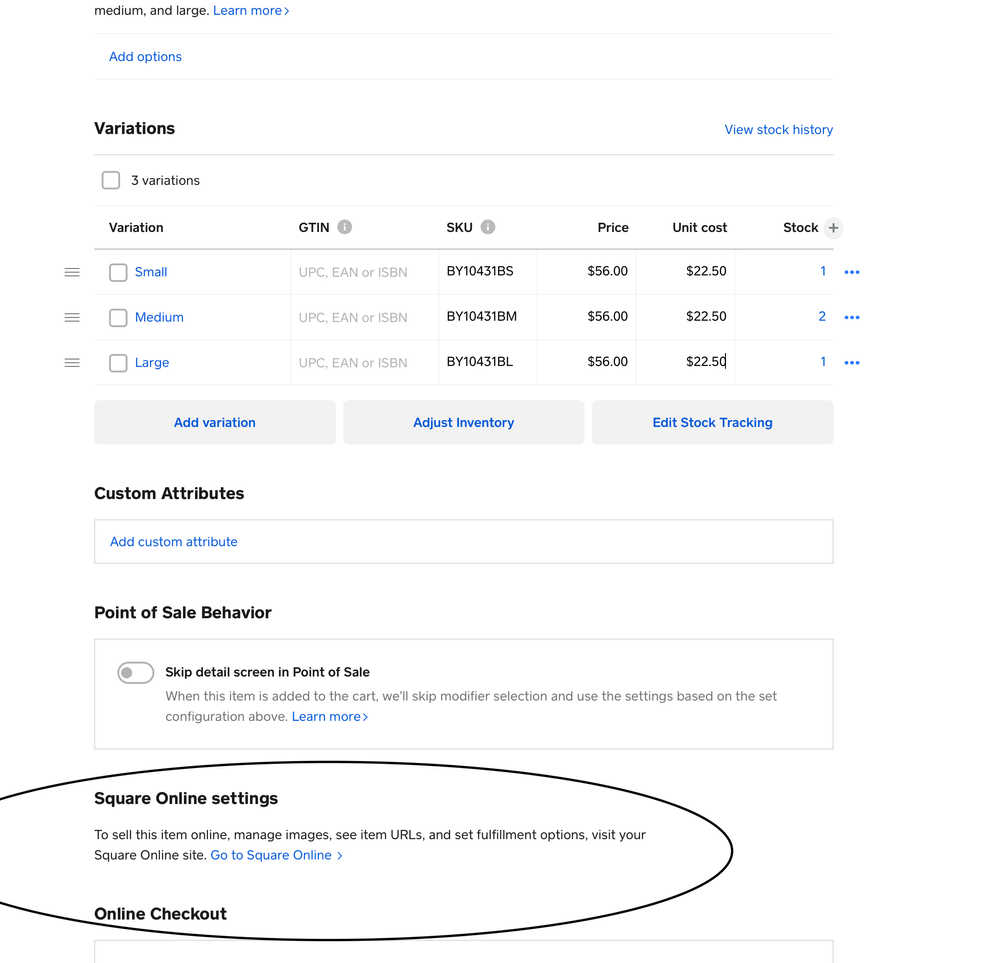Click the SKU info icon
Viewport: 999px width, 963px height.
[x=488, y=227]
